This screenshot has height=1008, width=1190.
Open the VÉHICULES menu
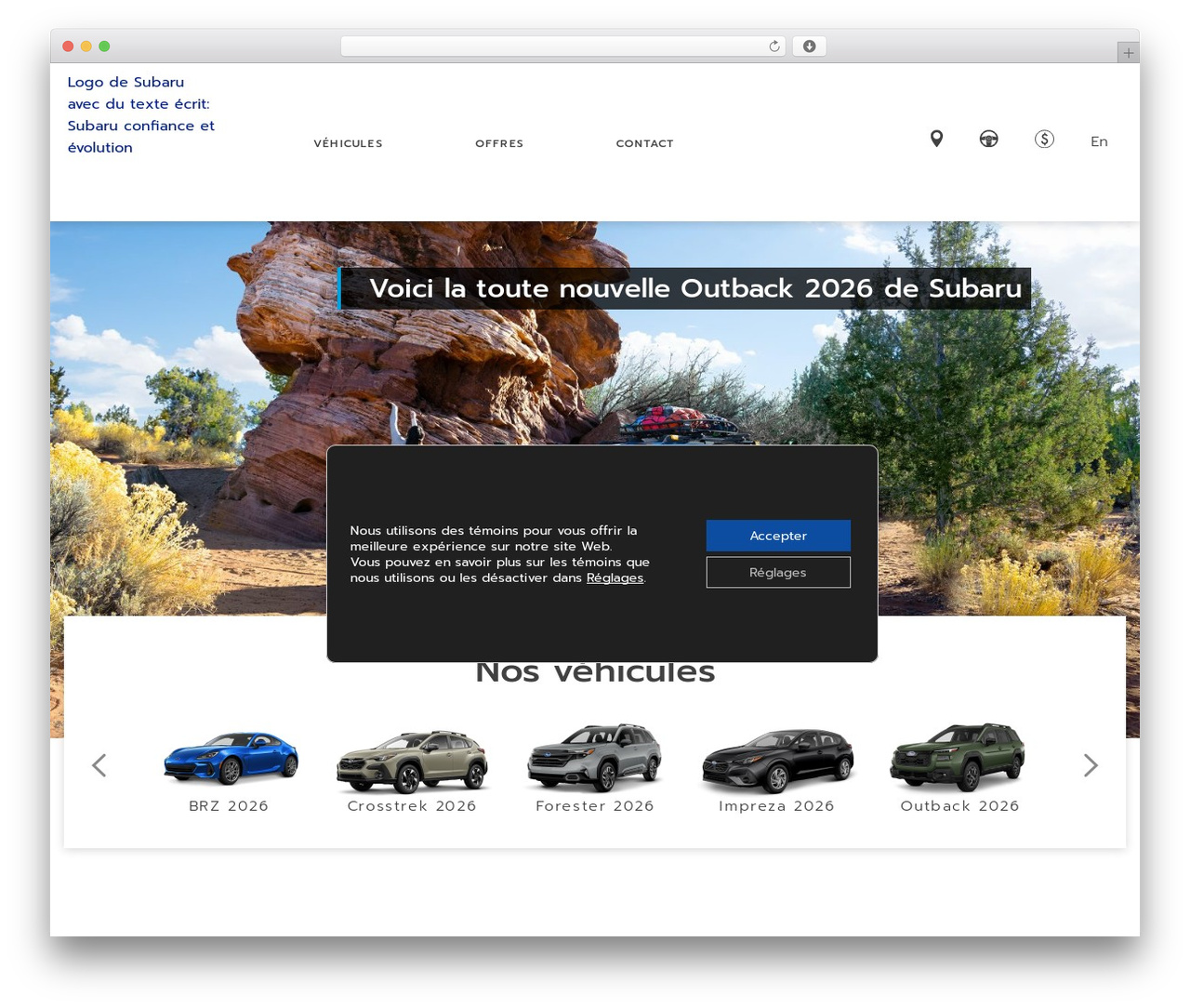(x=348, y=143)
